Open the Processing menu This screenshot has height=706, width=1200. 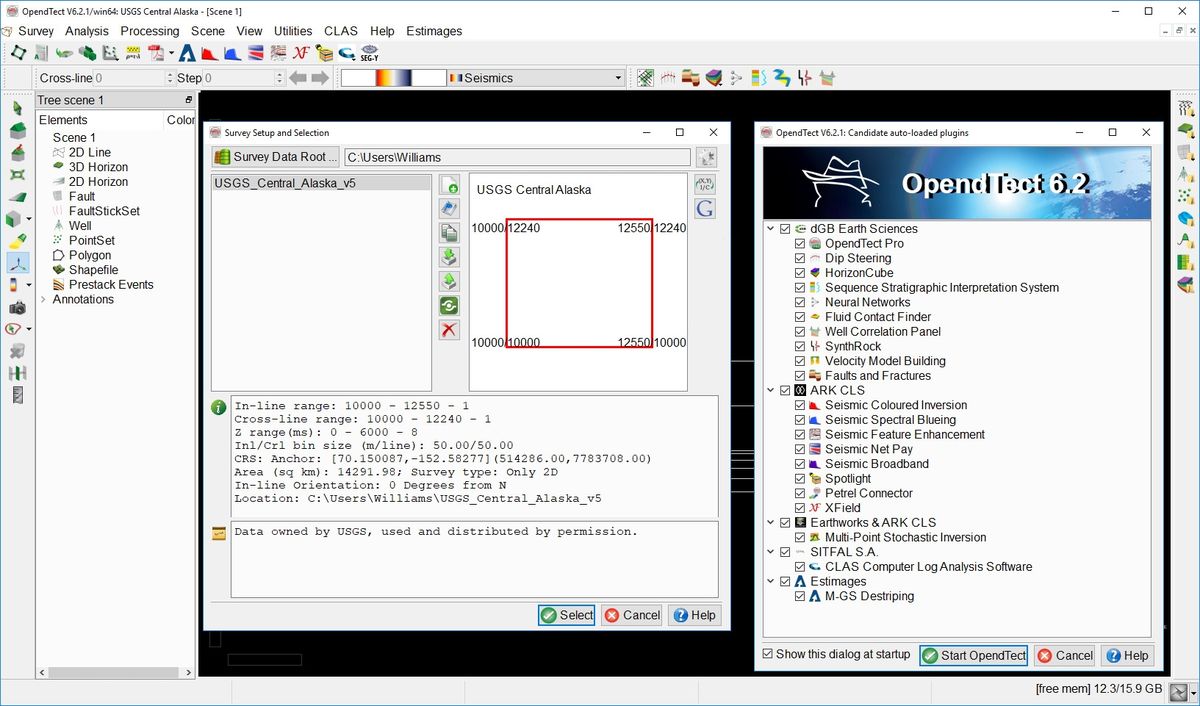[x=149, y=31]
